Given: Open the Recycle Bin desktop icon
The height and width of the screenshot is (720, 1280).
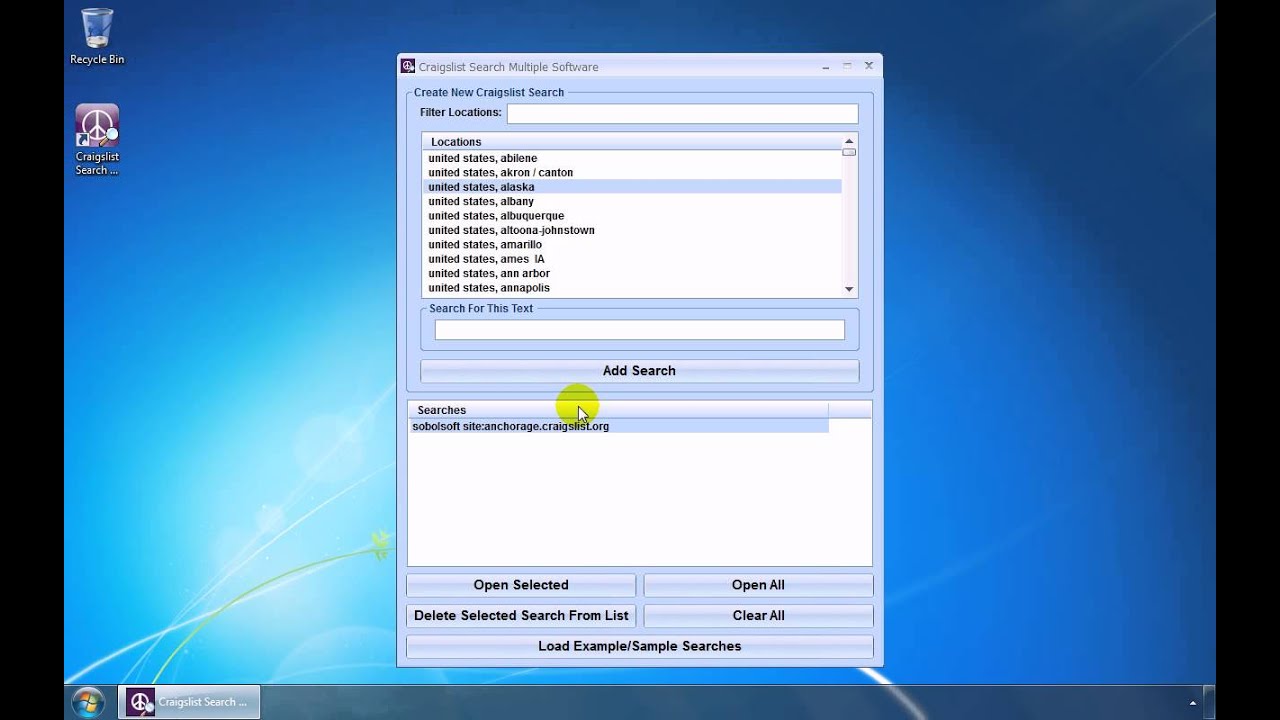Looking at the screenshot, I should click(97, 36).
